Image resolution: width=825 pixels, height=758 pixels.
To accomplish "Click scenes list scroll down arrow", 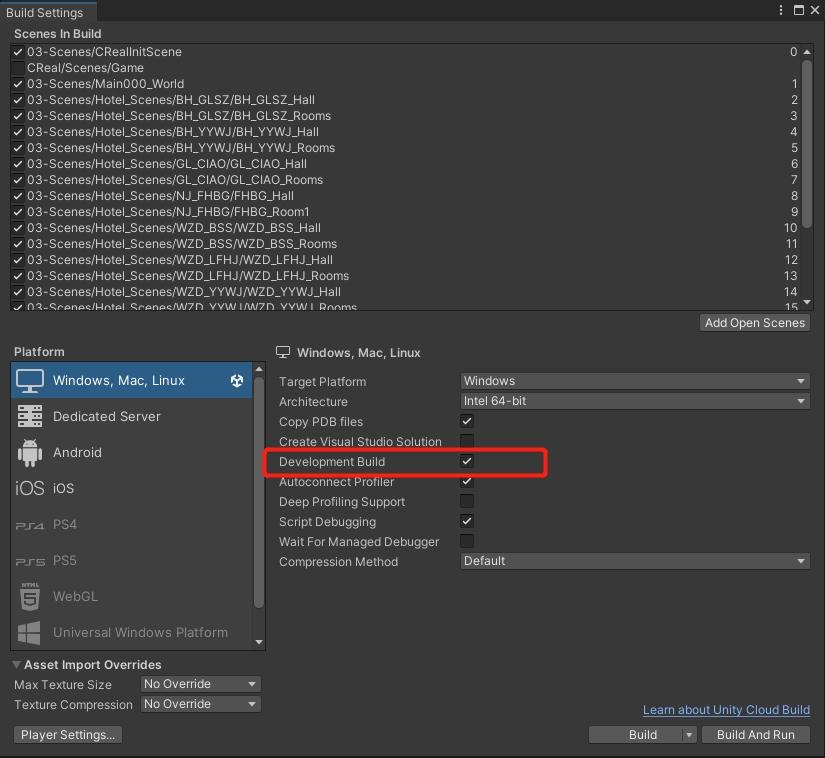I will tap(807, 302).
